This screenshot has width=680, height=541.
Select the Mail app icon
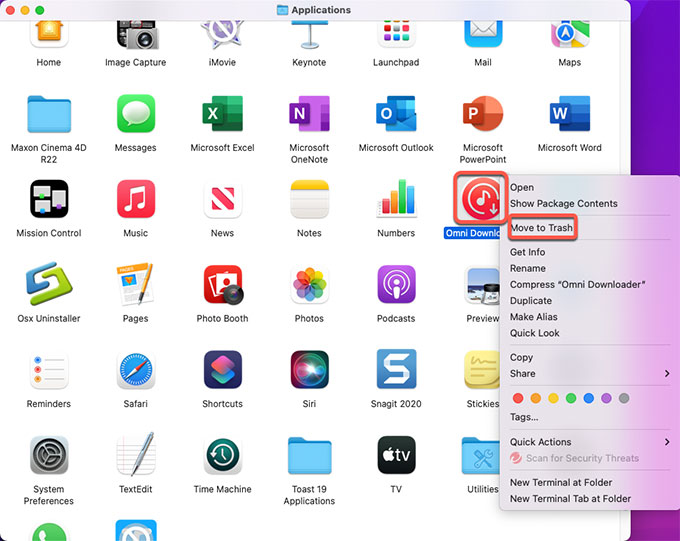[x=483, y=34]
